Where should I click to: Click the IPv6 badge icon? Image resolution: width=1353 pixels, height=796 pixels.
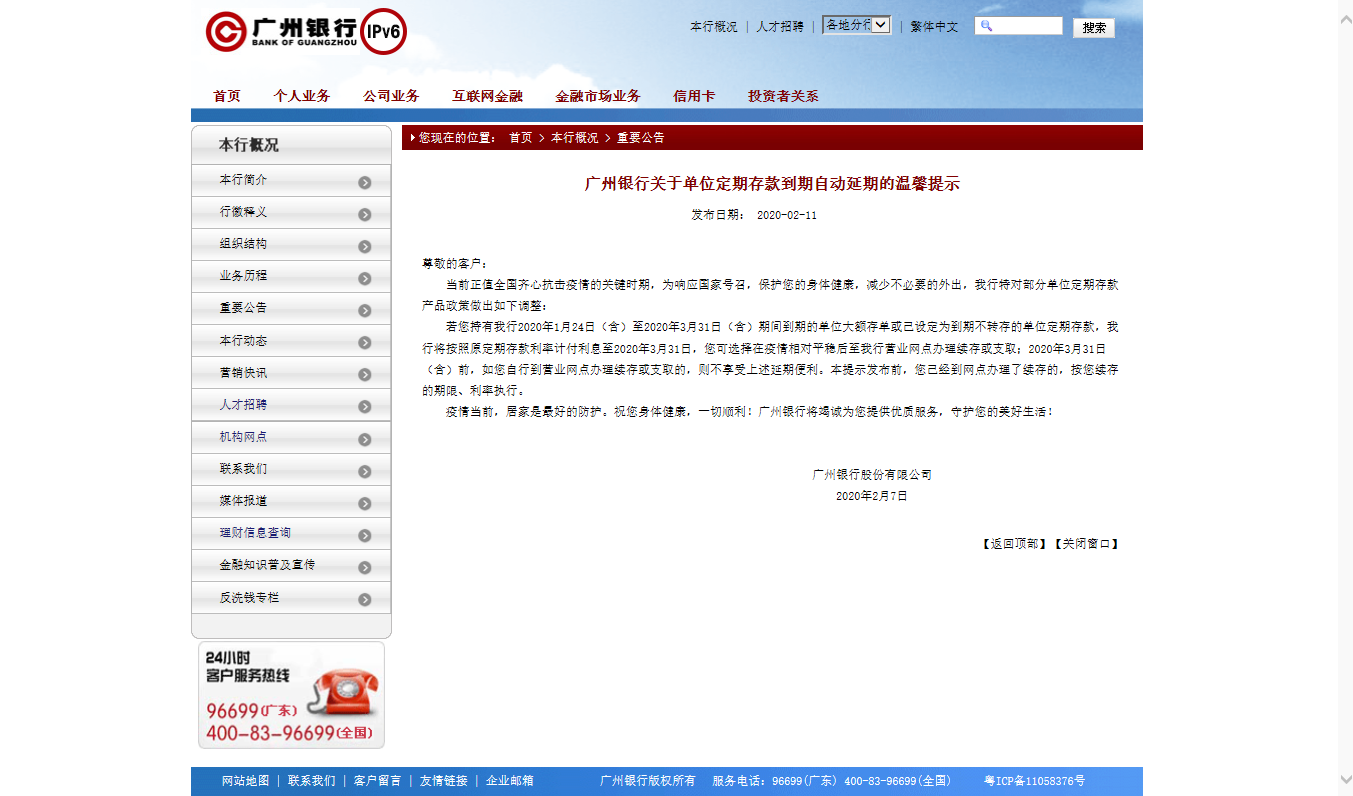coord(381,31)
